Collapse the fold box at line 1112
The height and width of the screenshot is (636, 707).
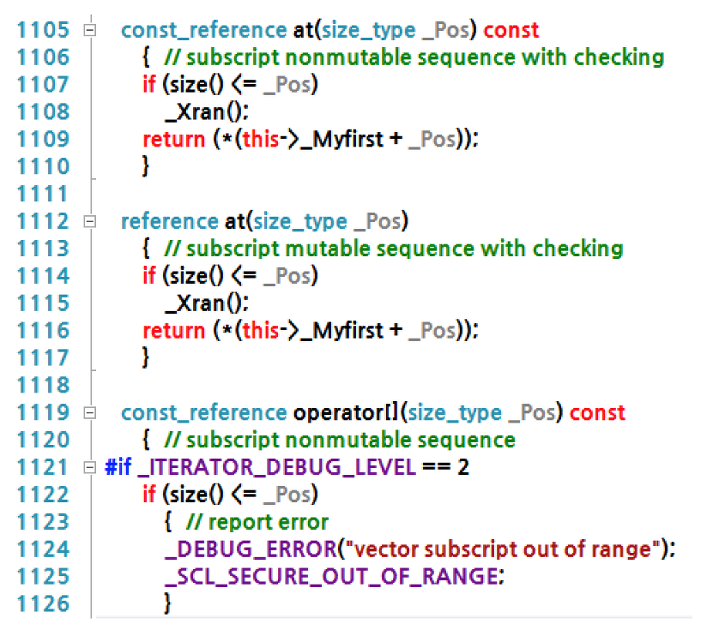tap(90, 221)
